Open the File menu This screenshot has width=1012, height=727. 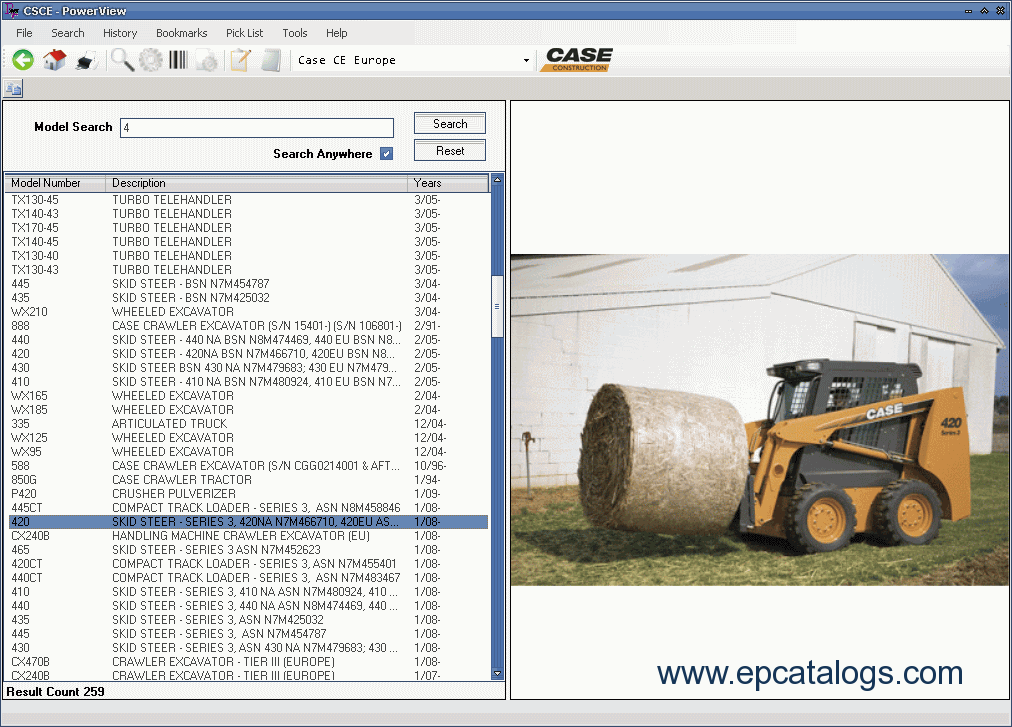tap(24, 33)
